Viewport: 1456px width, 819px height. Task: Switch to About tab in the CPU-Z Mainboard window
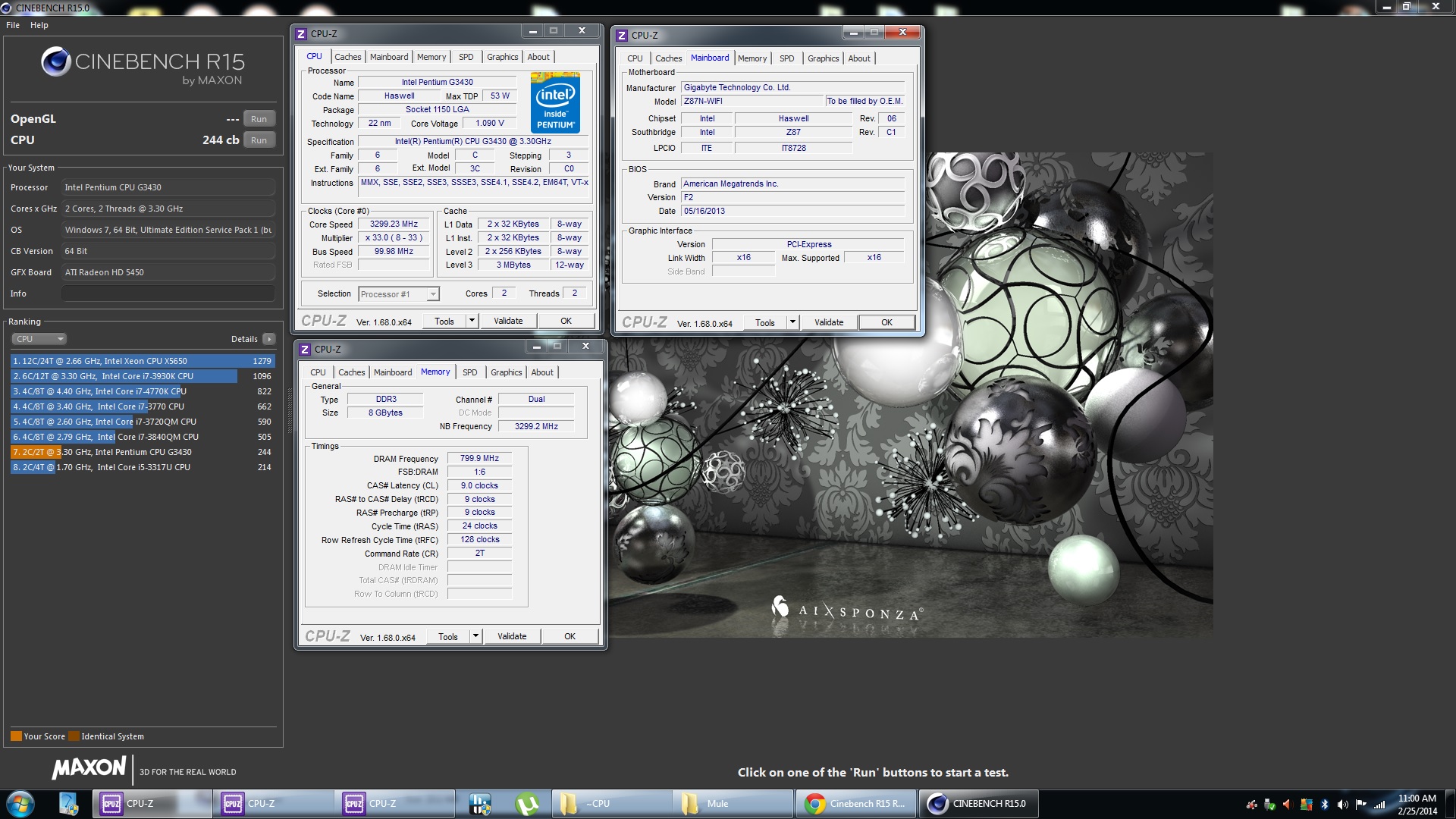tap(859, 58)
